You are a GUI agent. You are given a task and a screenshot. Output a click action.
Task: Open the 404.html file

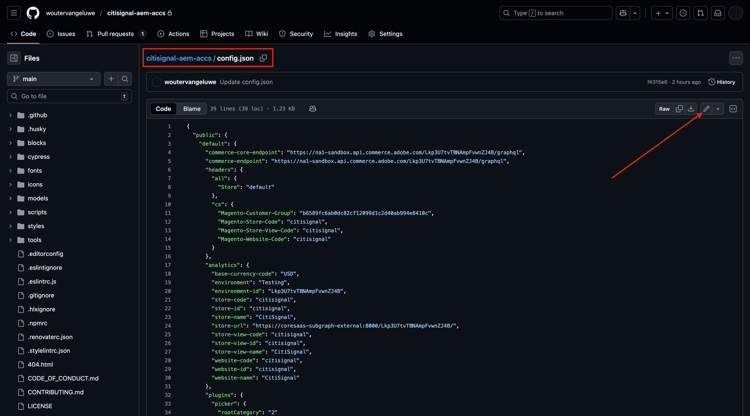[x=40, y=364]
